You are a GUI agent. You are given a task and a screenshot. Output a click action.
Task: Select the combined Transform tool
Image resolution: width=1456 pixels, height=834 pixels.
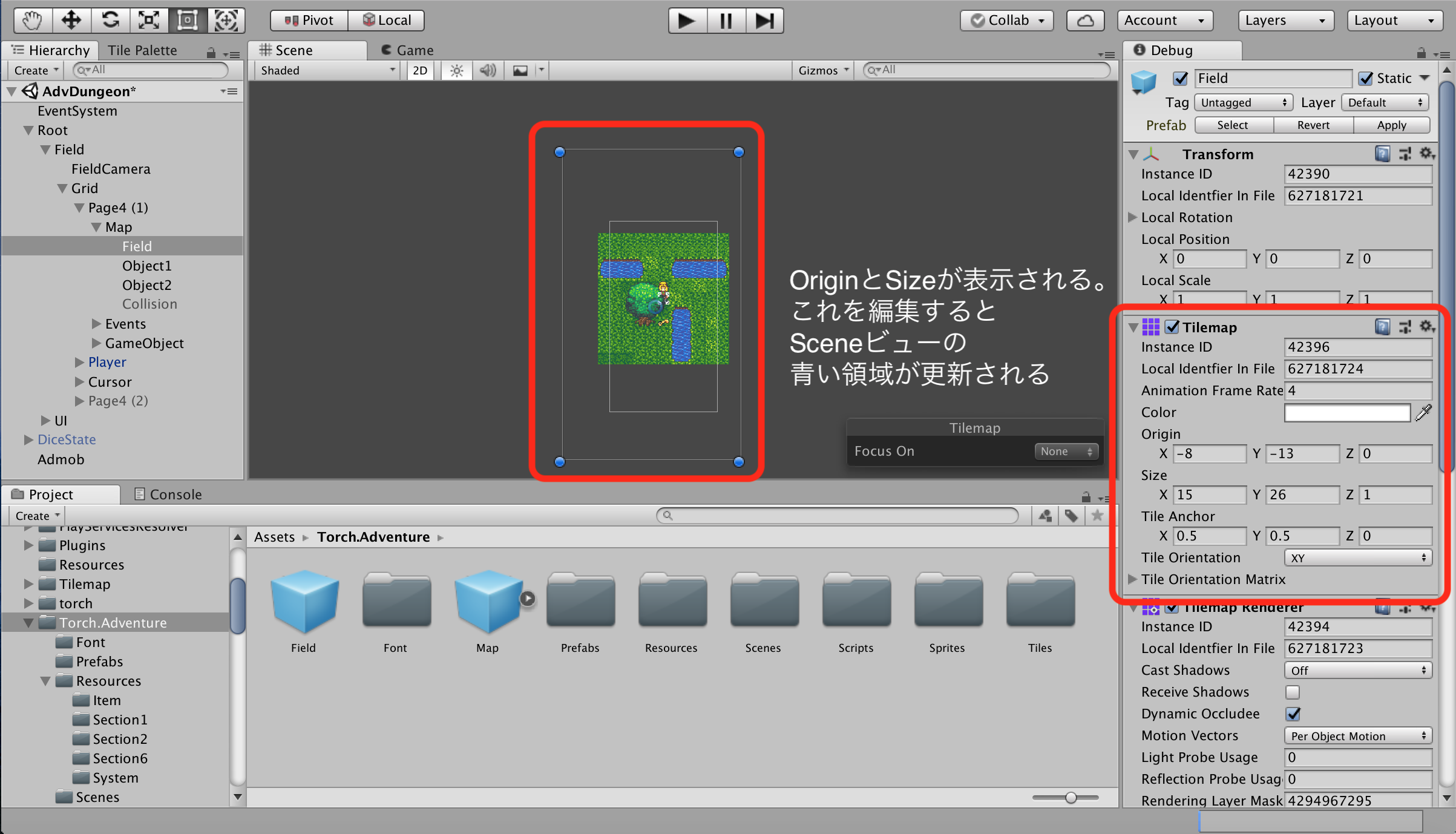[x=226, y=20]
